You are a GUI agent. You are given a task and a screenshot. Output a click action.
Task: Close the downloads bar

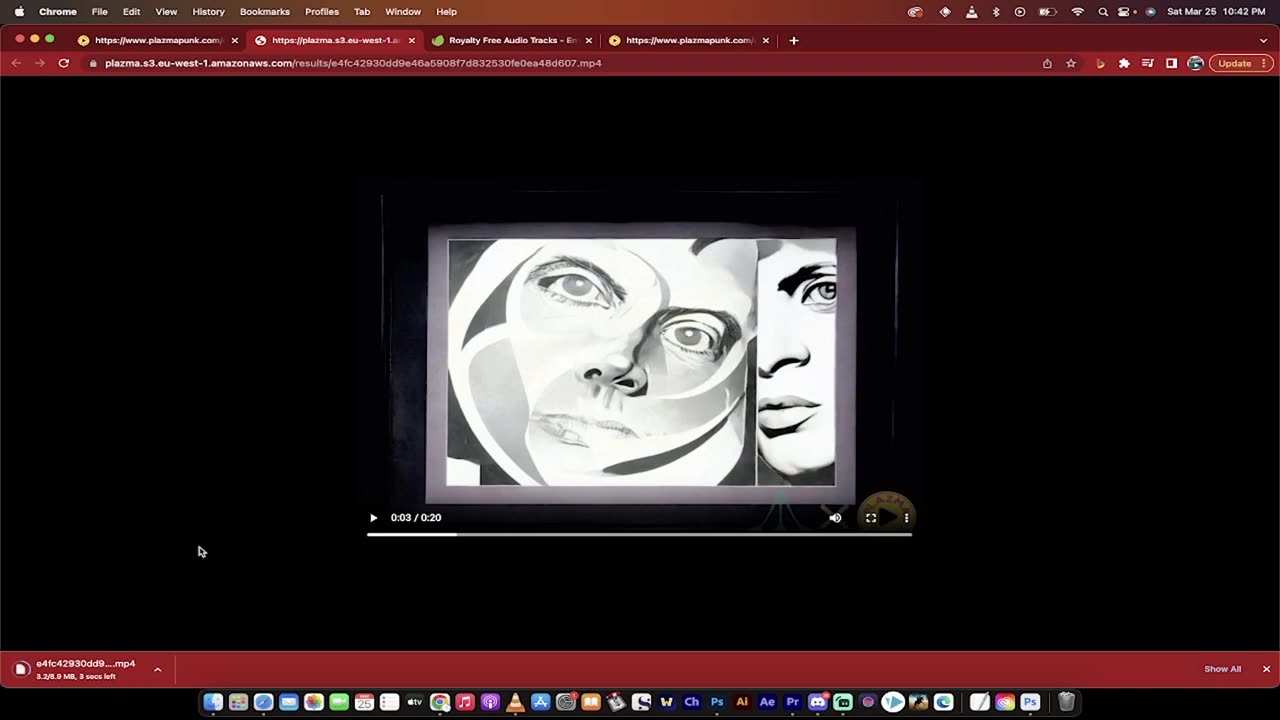pyautogui.click(x=1266, y=669)
